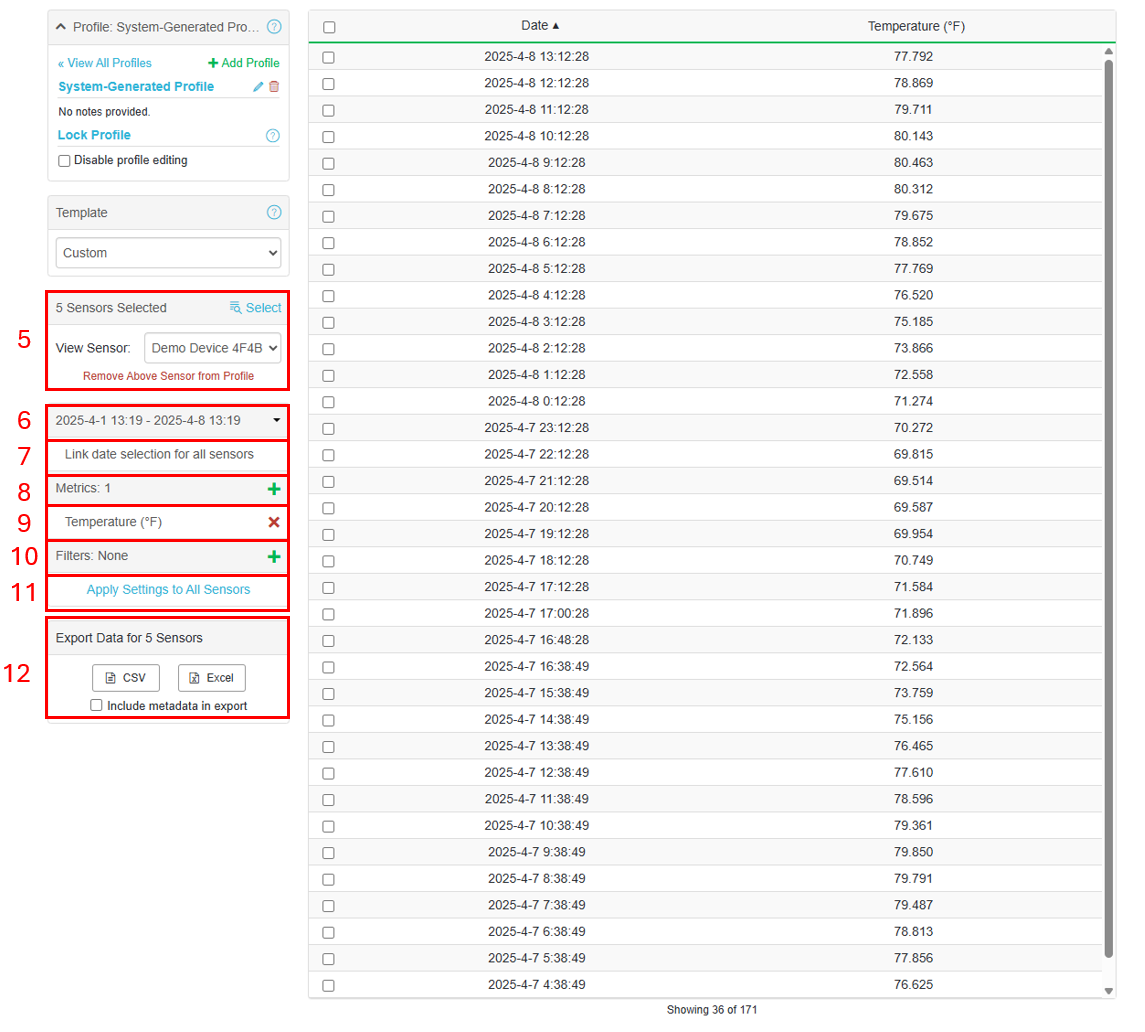
Task: Check Include metadata in export
Action: click(96, 705)
